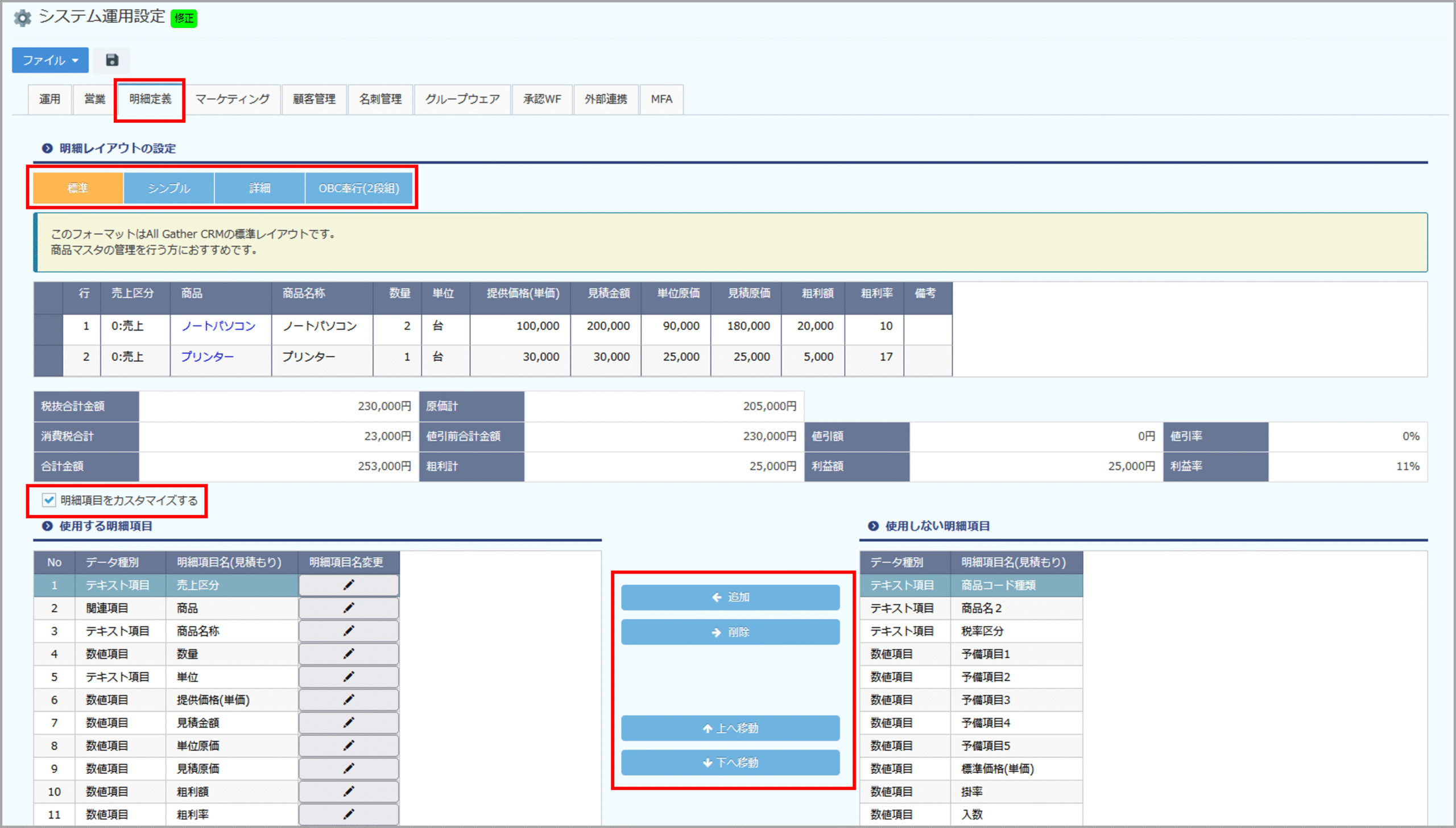Select the 商品コード種類 unused item row
Image resolution: width=1456 pixels, height=828 pixels.
[x=971, y=585]
